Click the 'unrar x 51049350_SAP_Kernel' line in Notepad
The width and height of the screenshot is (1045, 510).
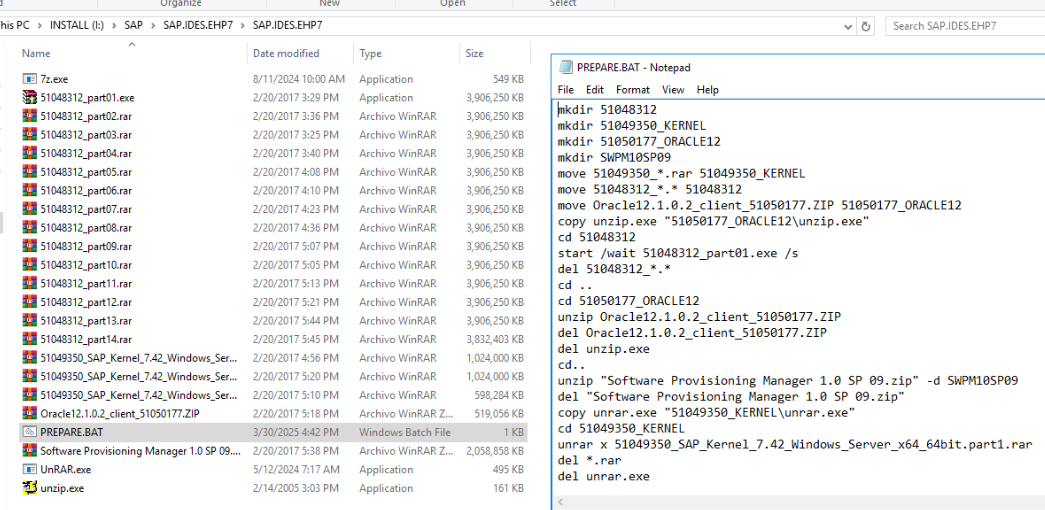coord(795,444)
